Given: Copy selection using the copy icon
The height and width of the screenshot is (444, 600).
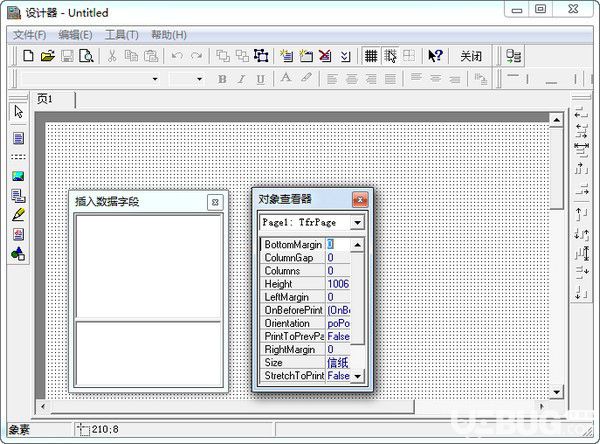Looking at the screenshot, I should click(131, 56).
